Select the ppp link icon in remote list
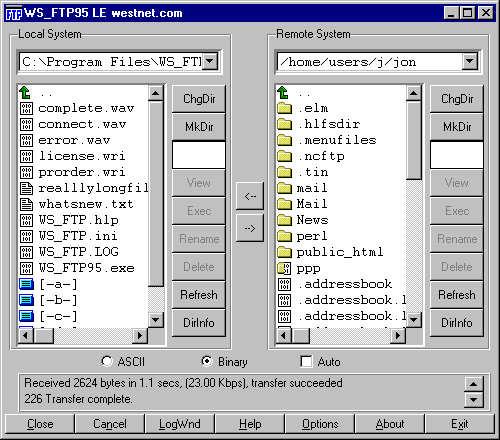 click(284, 268)
